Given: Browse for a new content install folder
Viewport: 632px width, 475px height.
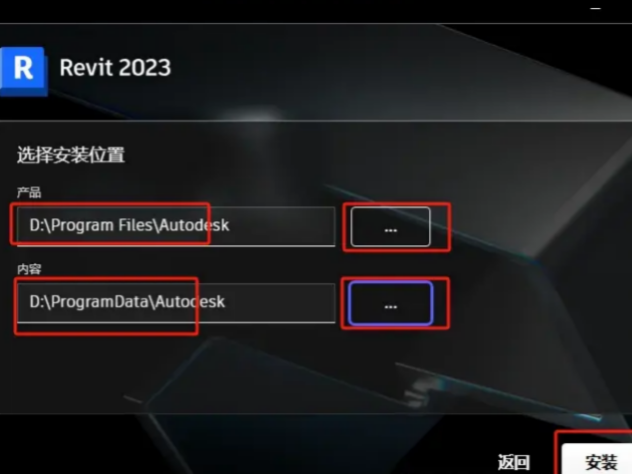Looking at the screenshot, I should tap(390, 303).
